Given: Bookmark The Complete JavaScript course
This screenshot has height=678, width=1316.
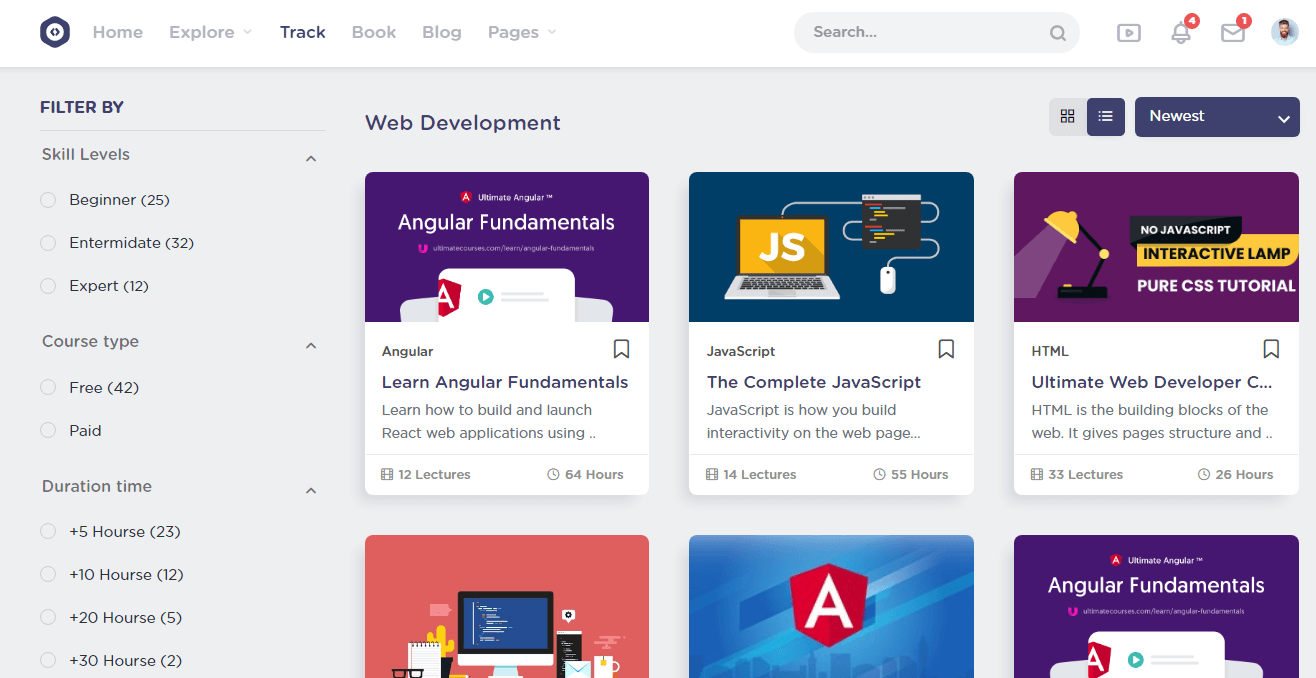Looking at the screenshot, I should pos(946,349).
